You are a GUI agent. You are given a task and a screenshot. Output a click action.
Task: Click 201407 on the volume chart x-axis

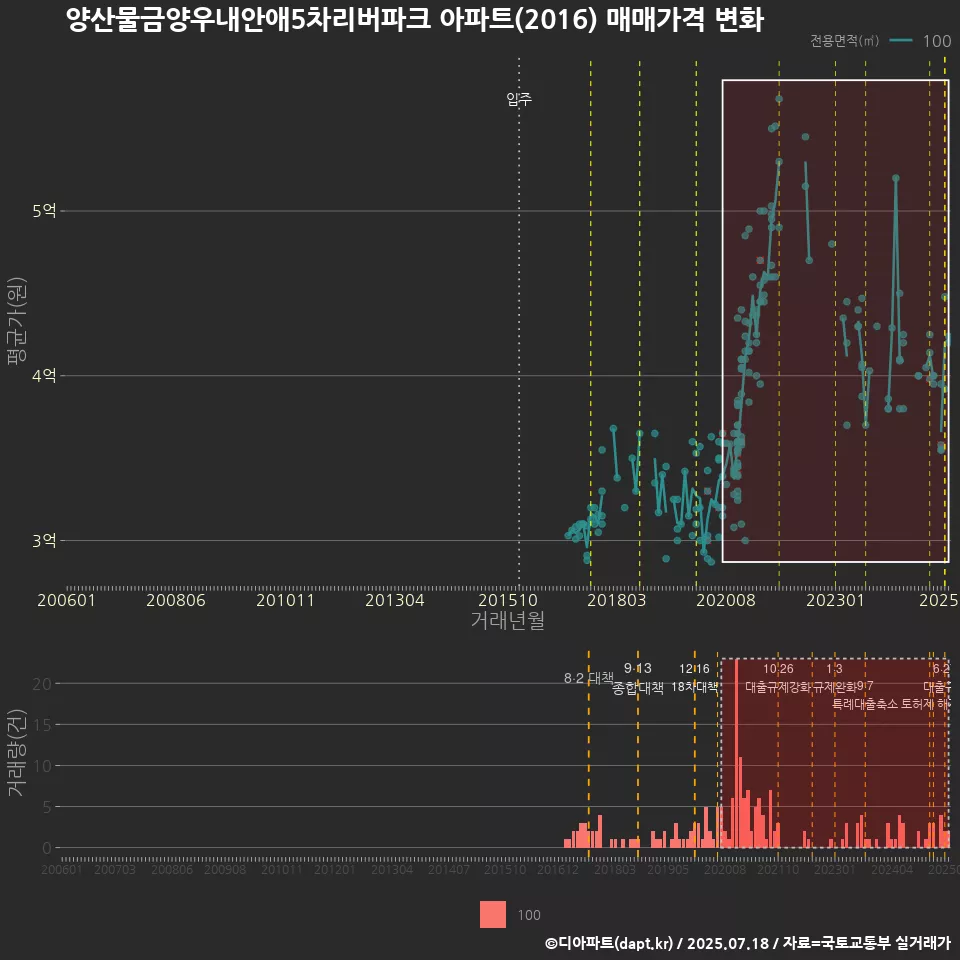[448, 869]
